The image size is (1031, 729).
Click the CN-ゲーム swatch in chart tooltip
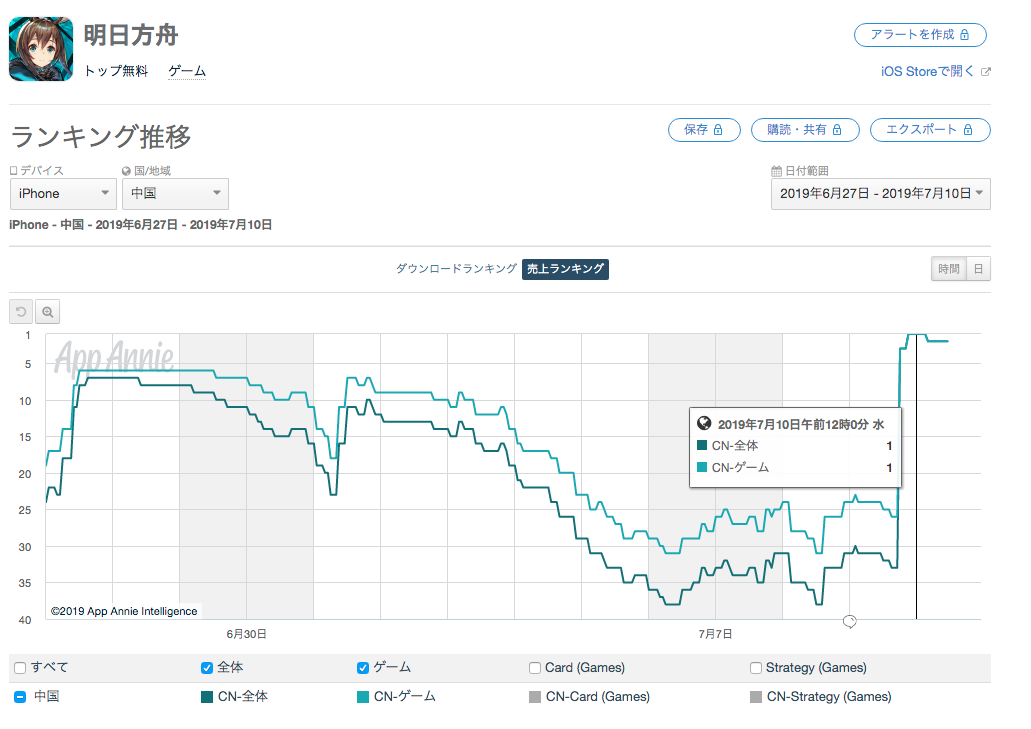coord(702,467)
